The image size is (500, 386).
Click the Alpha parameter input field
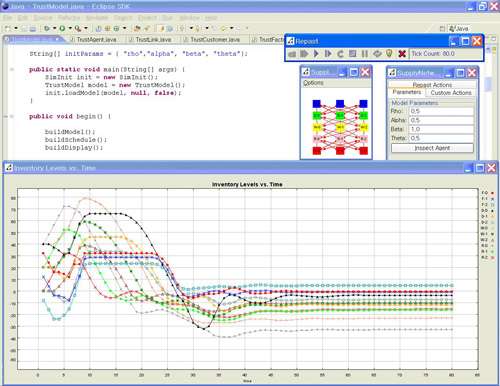coord(441,120)
